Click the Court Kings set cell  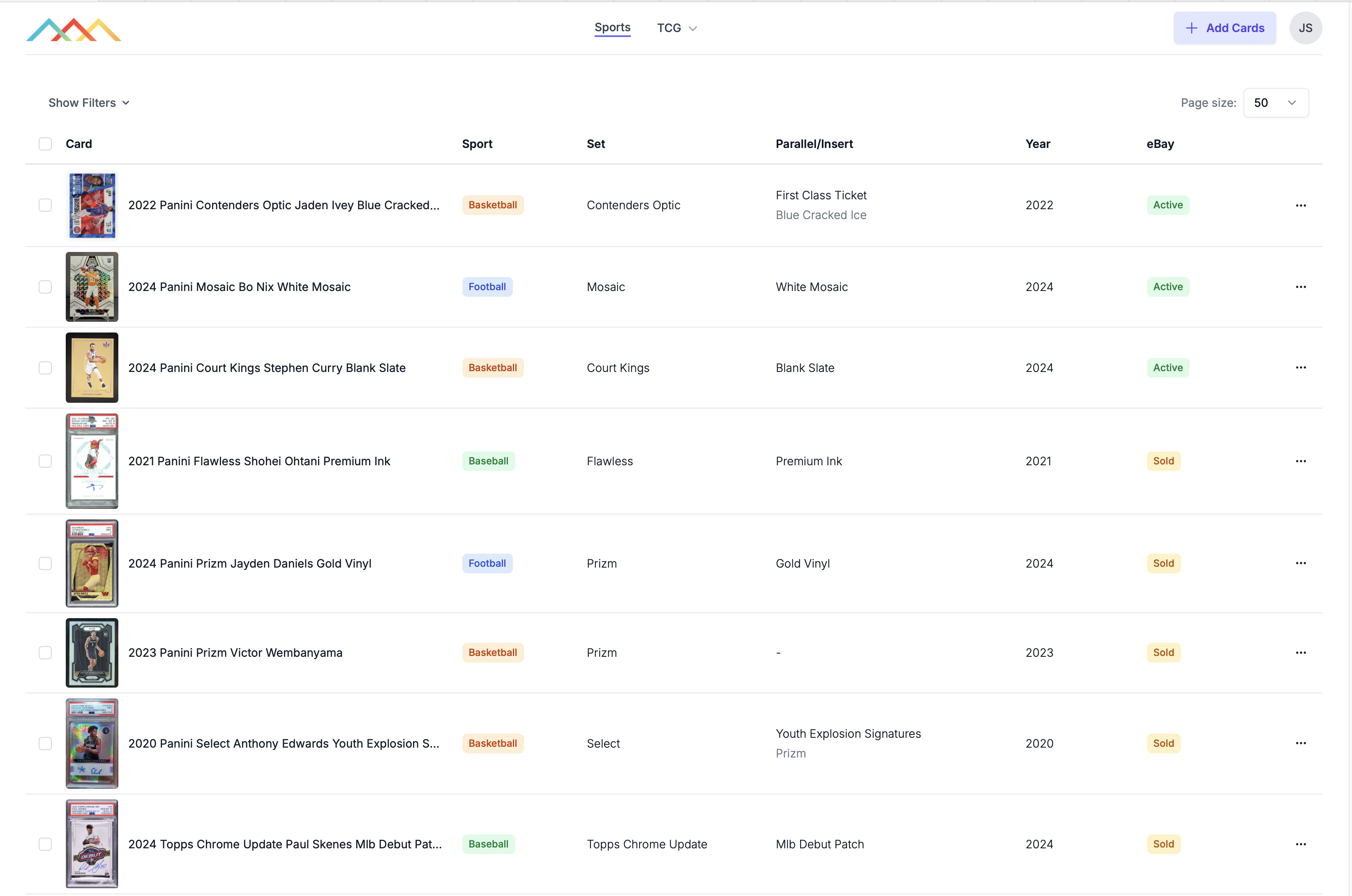[x=618, y=368]
